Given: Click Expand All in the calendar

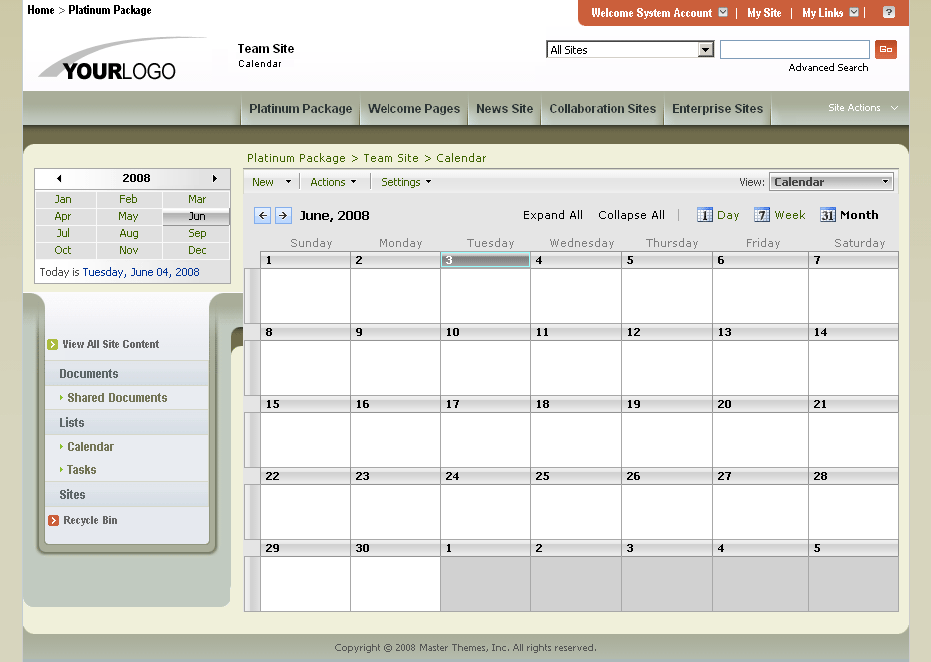Looking at the screenshot, I should pos(552,215).
